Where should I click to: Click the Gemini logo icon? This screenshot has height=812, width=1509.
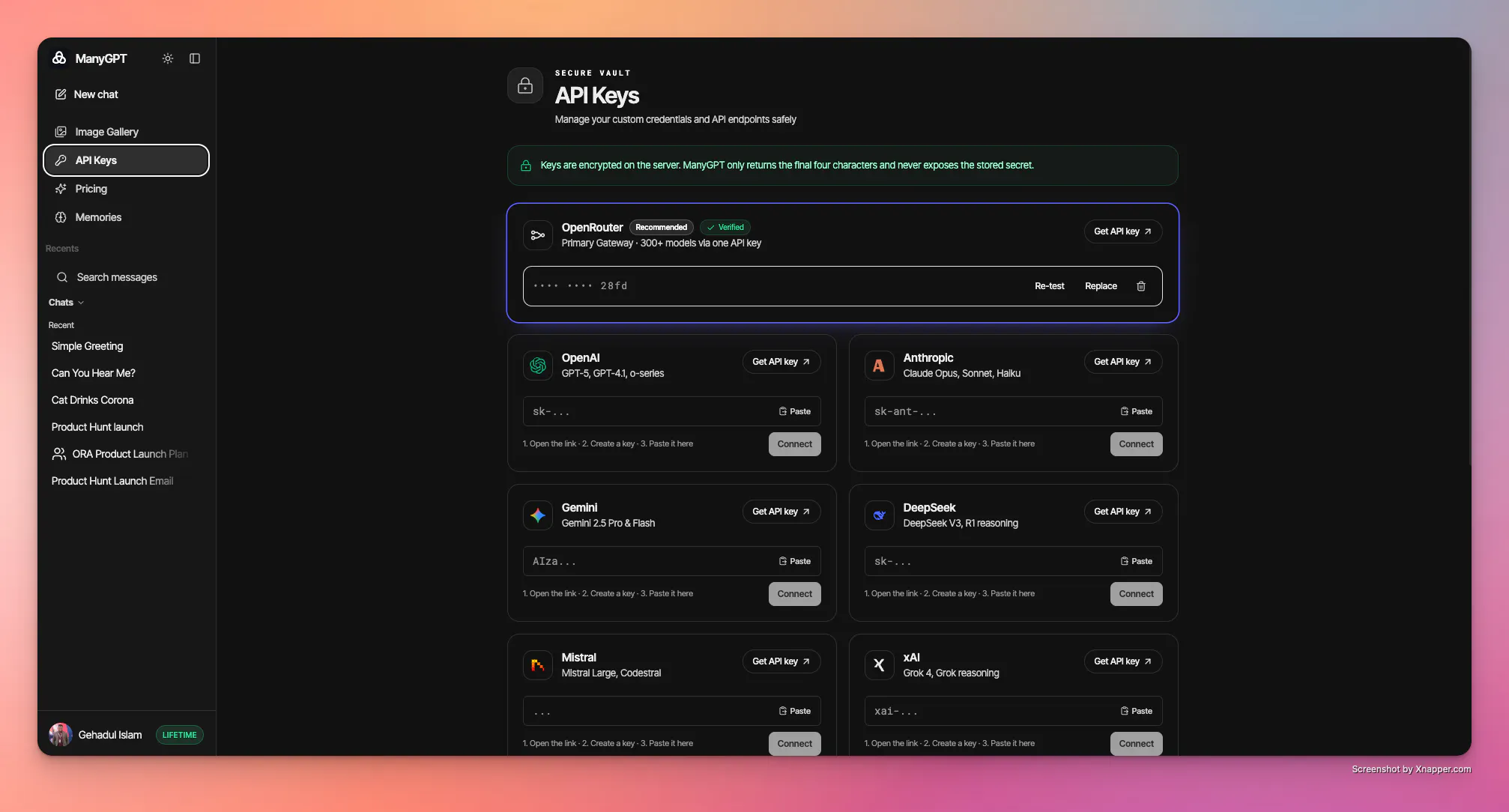click(538, 515)
